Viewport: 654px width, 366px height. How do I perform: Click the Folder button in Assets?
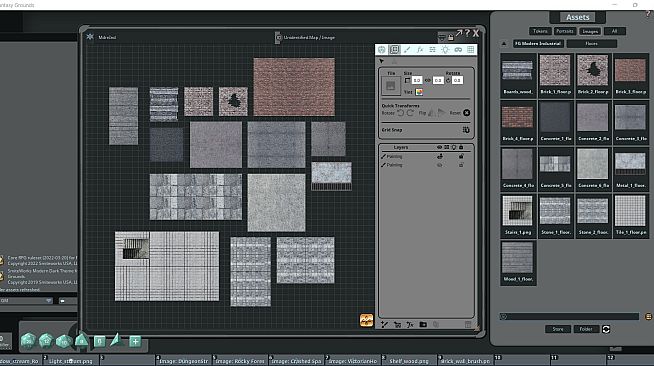pos(586,329)
